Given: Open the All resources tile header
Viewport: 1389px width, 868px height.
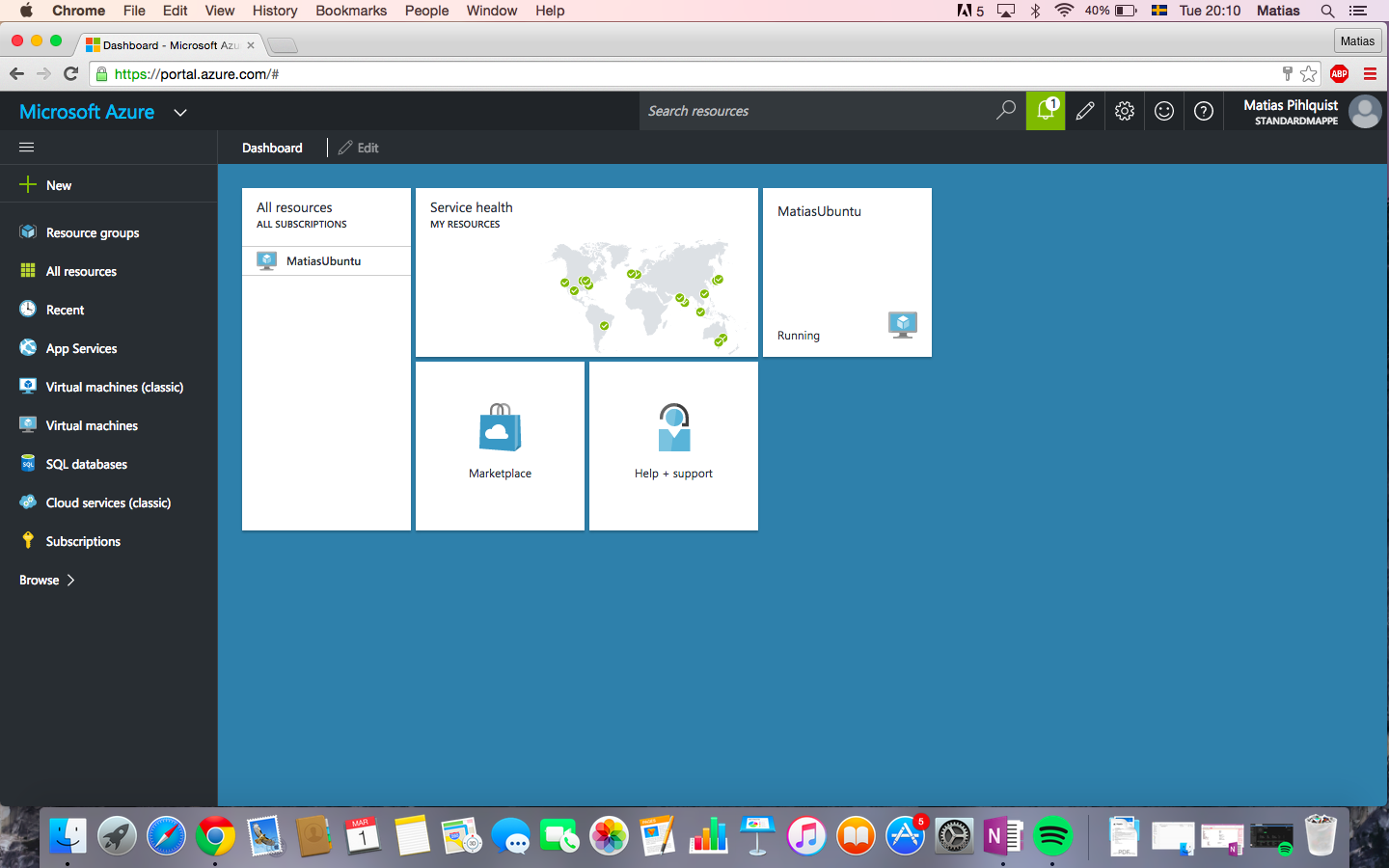Looking at the screenshot, I should click(326, 215).
